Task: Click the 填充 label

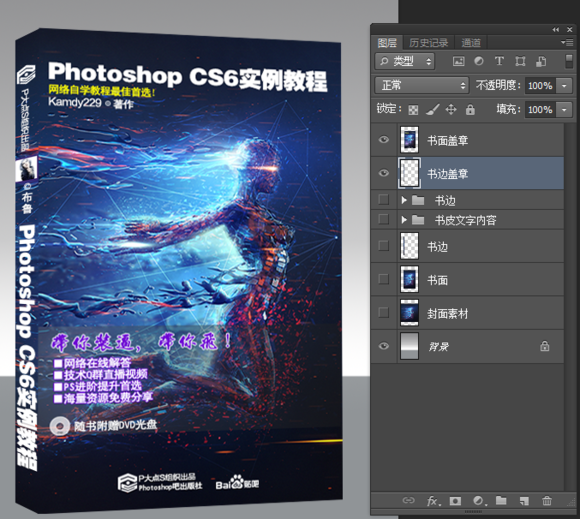Action: point(508,109)
